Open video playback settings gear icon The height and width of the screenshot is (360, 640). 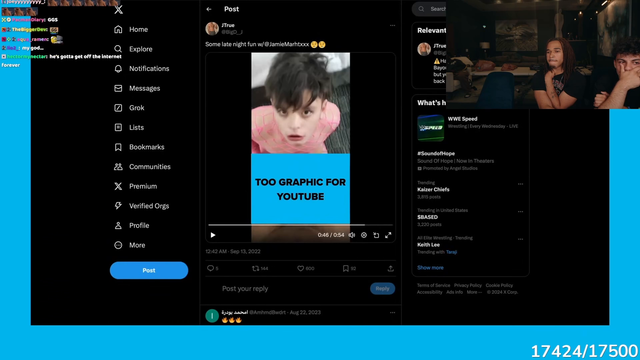364,235
